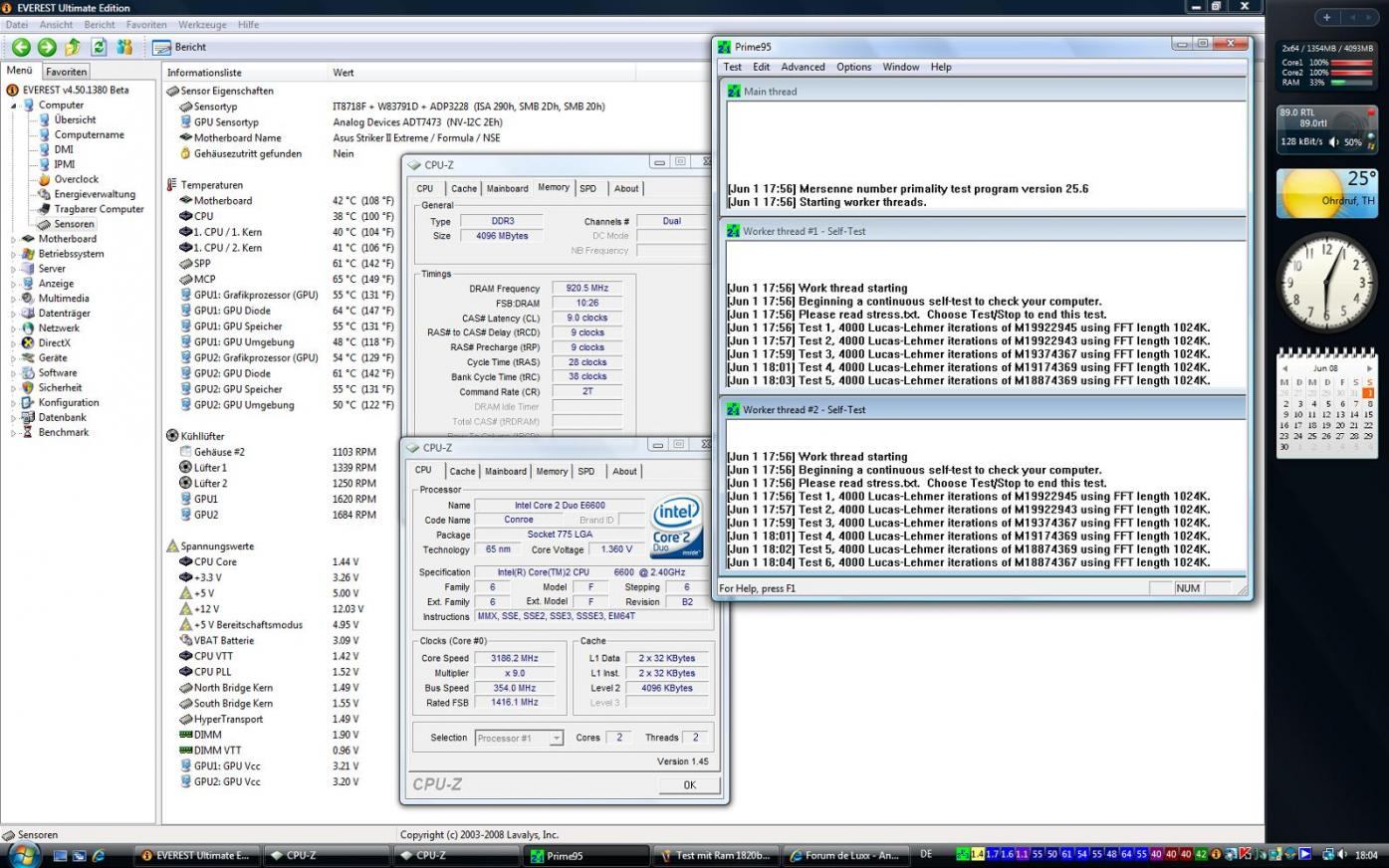Open the Advanced menu in Prime95
Image resolution: width=1389 pixels, height=868 pixels.
click(803, 67)
